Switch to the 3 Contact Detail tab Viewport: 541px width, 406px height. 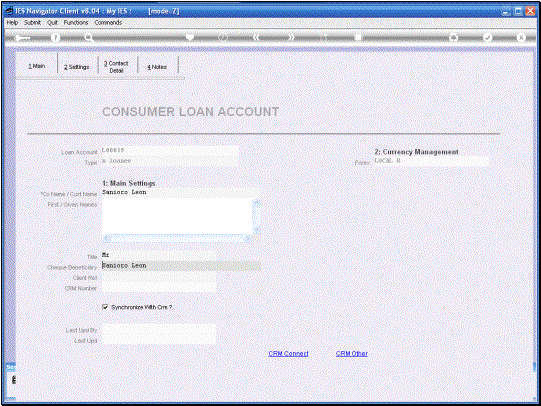(116, 67)
